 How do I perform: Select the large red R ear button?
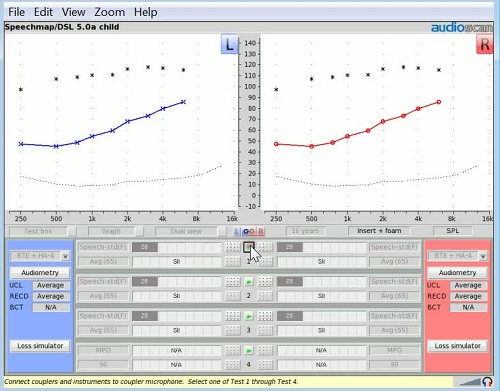point(485,44)
